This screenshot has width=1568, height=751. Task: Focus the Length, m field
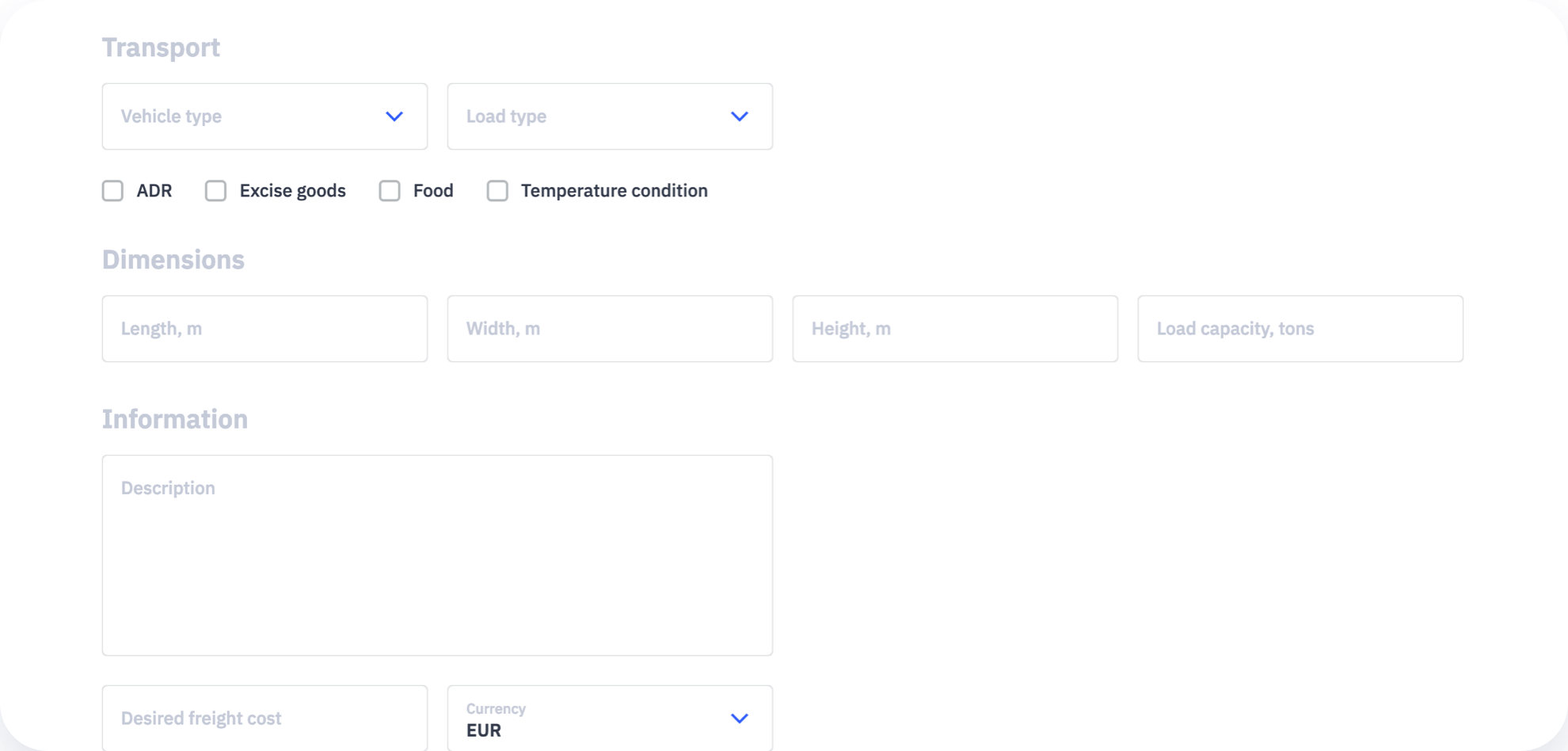[265, 329]
